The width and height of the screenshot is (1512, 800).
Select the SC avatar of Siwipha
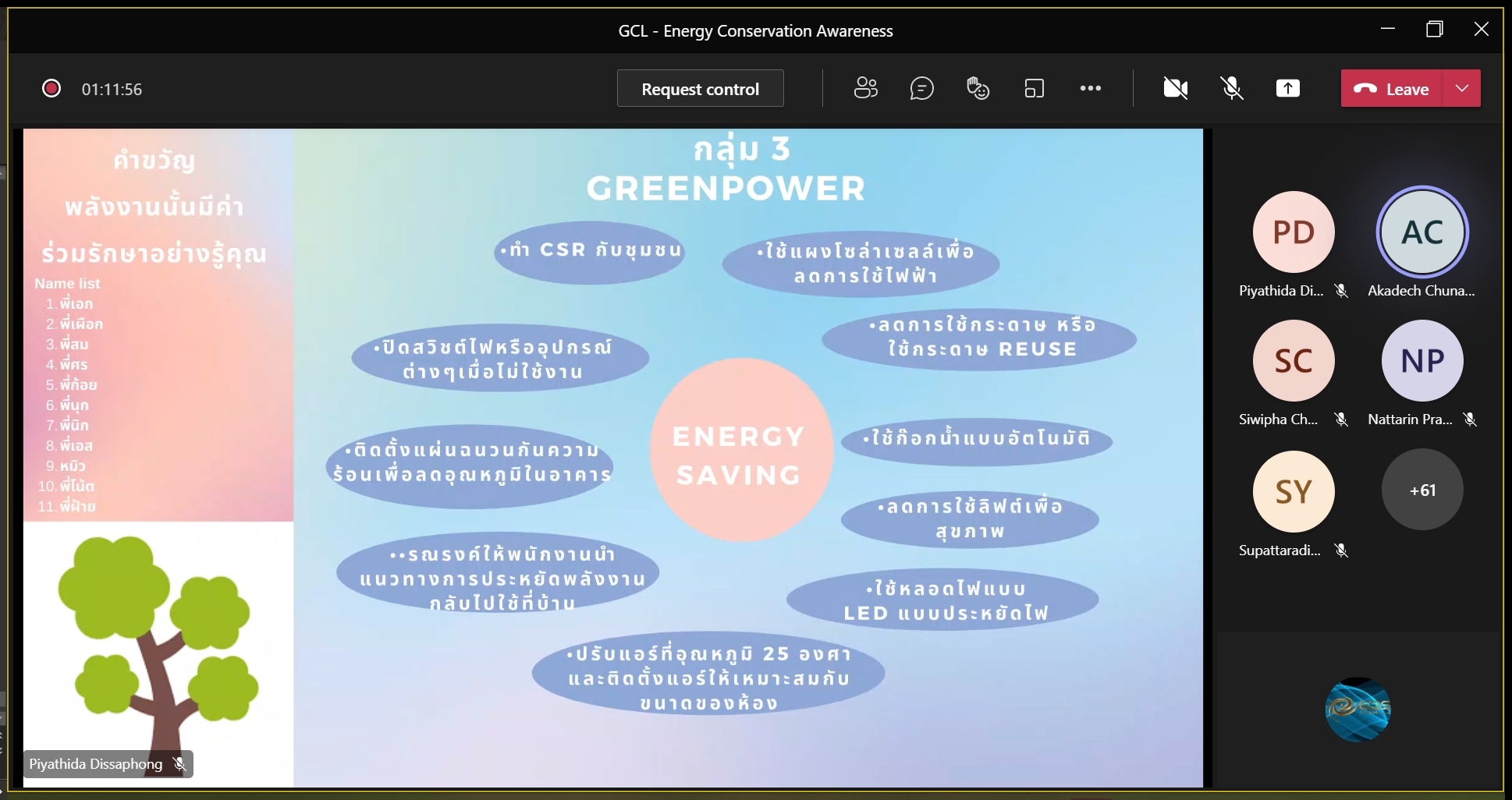[1294, 361]
